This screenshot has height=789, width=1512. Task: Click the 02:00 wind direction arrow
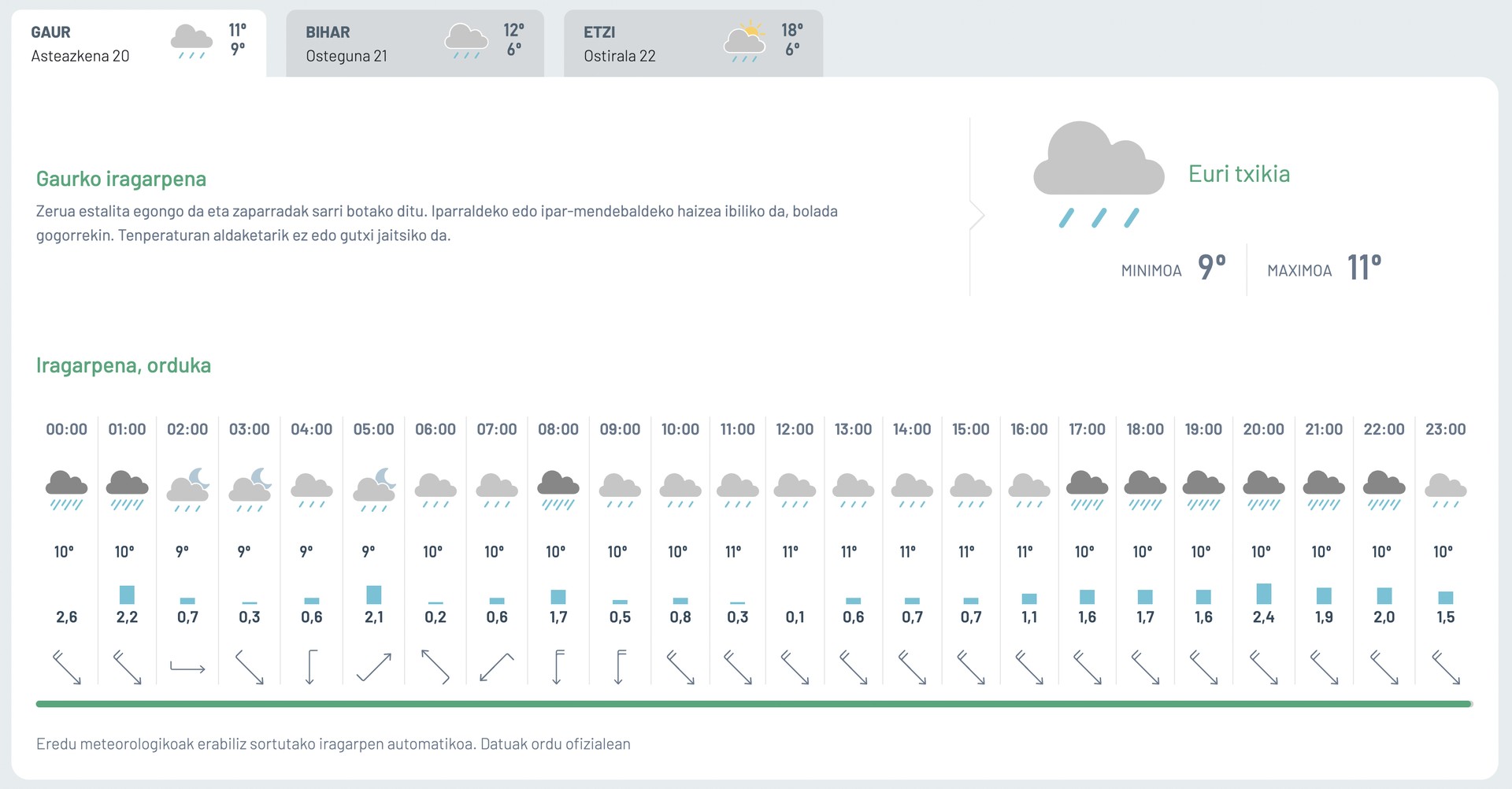[187, 668]
